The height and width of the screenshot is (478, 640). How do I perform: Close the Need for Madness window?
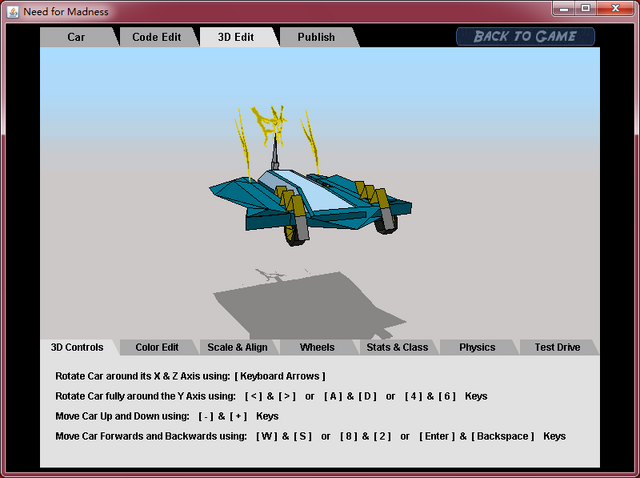(x=616, y=8)
